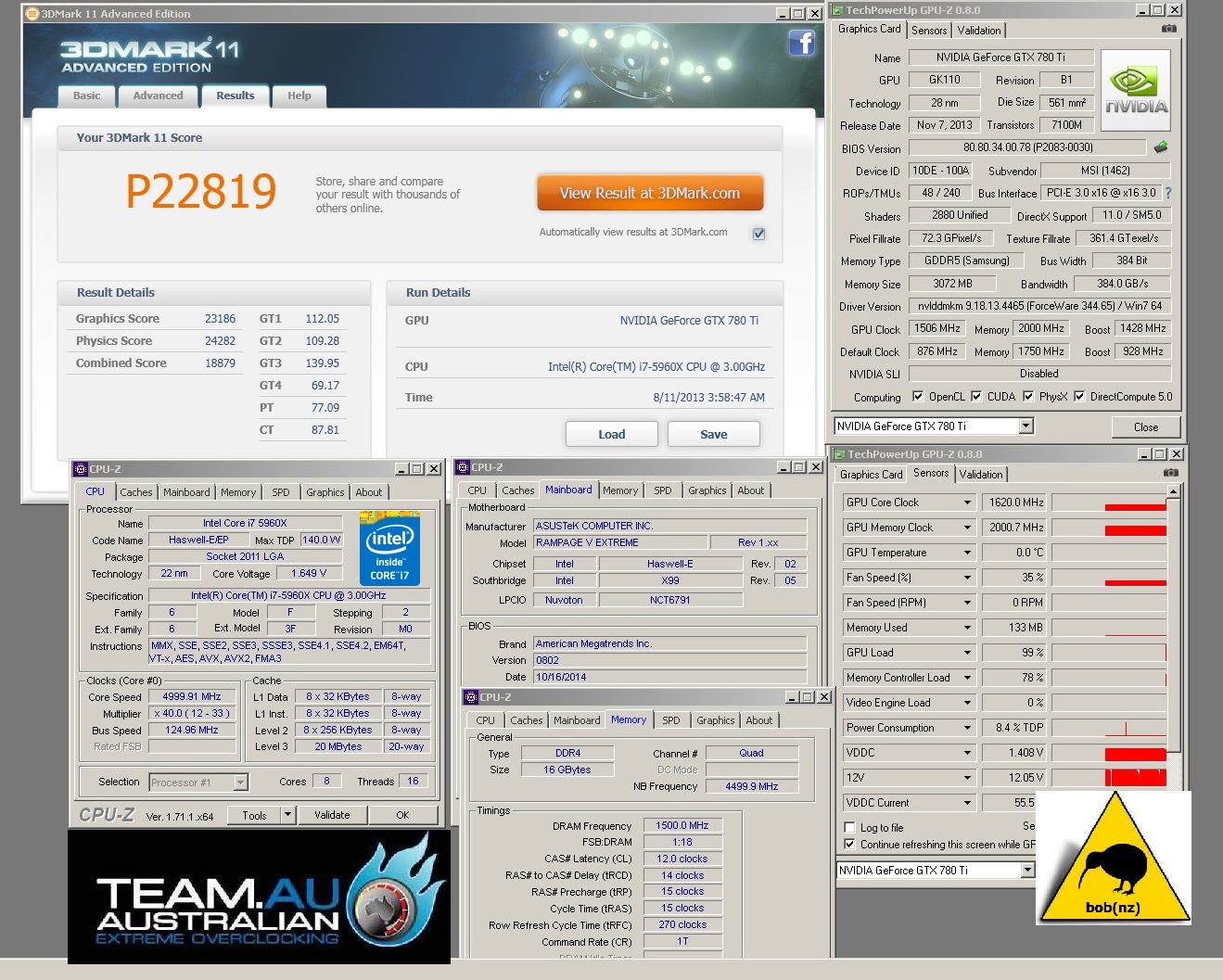The width and height of the screenshot is (1223, 980).
Task: Toggle the OpenCL checkbox in GPU-Z
Action: pos(918,396)
